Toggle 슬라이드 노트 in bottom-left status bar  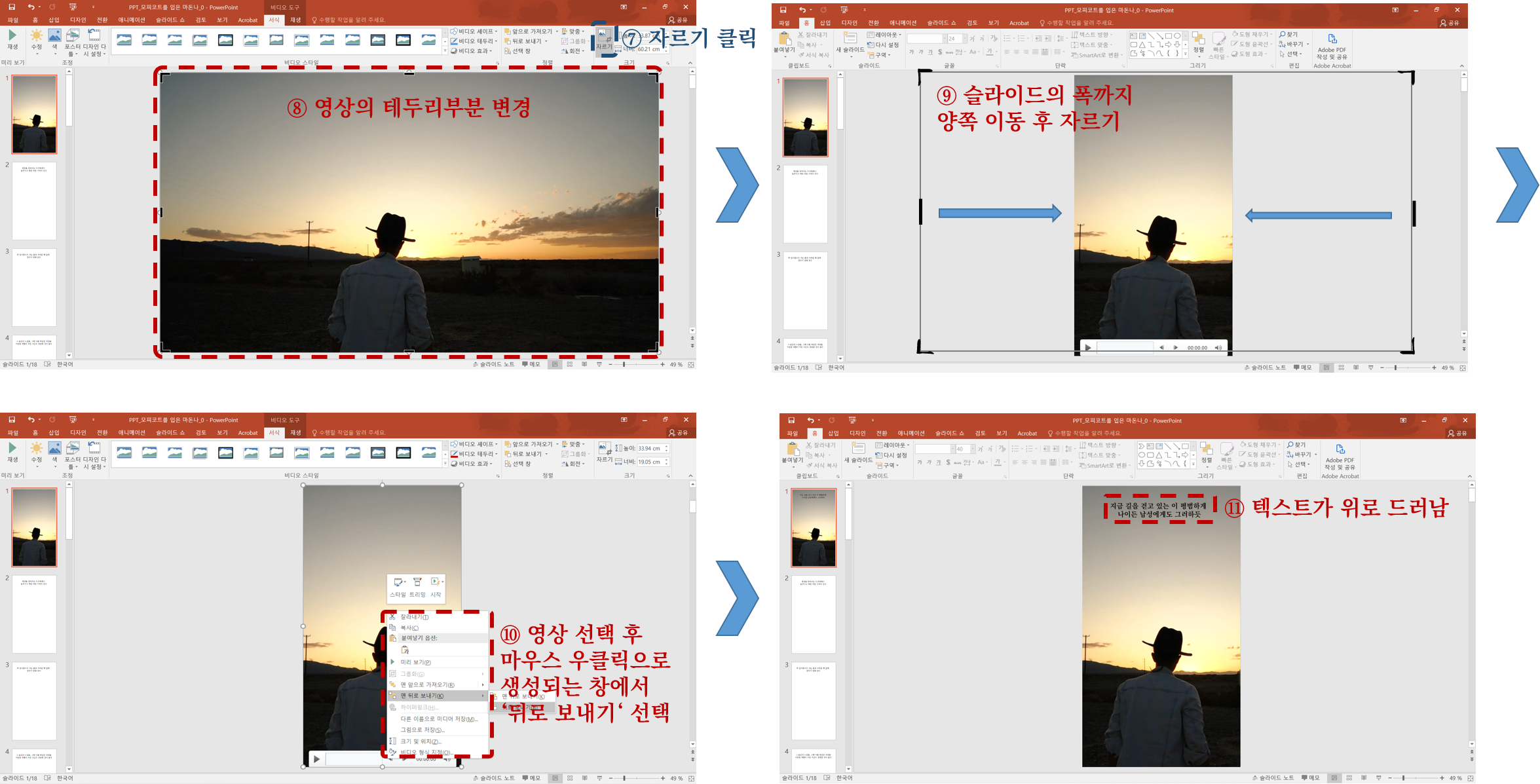coord(494,778)
